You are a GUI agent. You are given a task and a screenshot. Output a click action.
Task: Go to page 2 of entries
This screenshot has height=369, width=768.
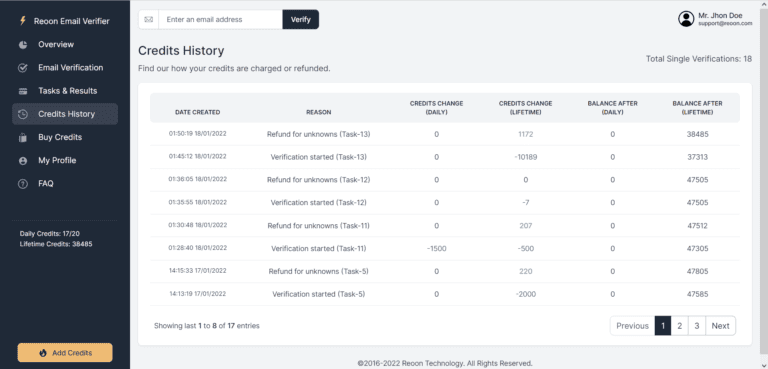click(679, 326)
